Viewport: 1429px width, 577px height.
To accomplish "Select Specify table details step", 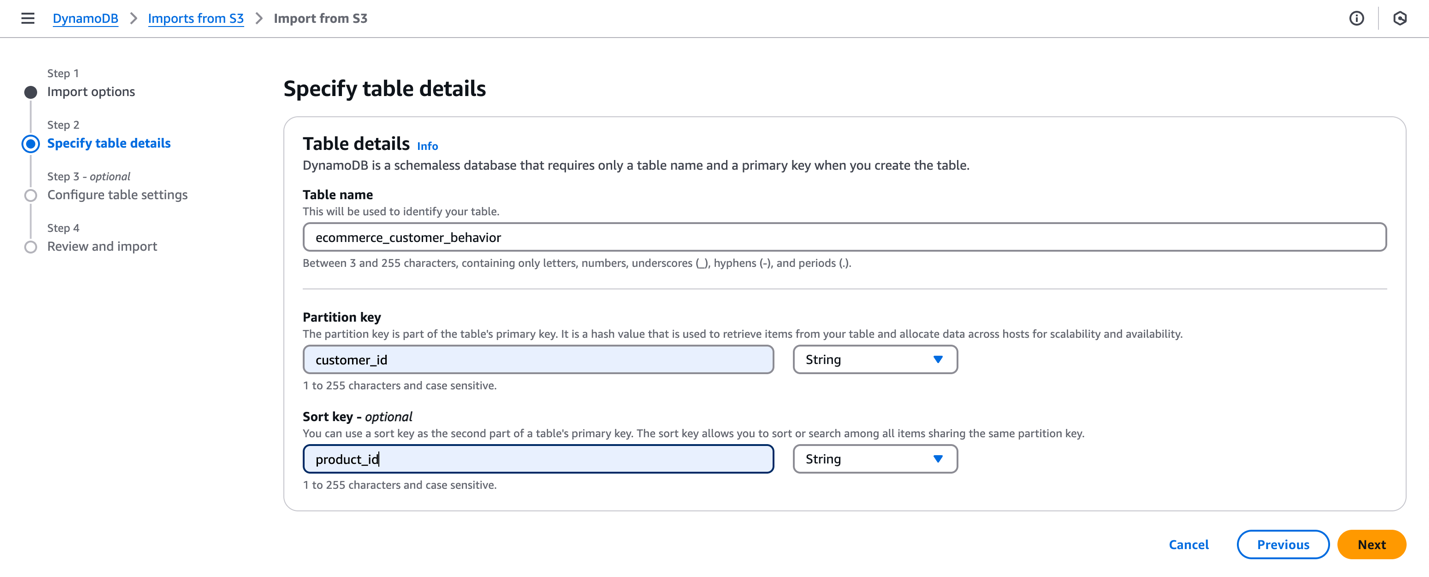I will point(109,144).
